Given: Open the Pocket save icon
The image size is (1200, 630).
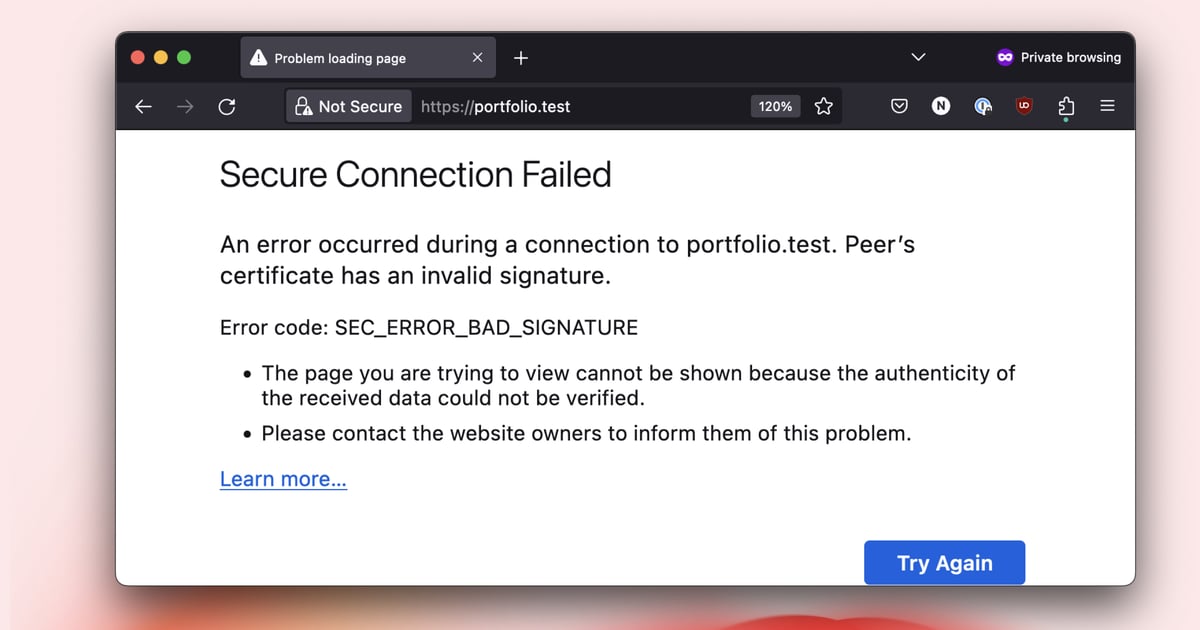Looking at the screenshot, I should pyautogui.click(x=900, y=106).
